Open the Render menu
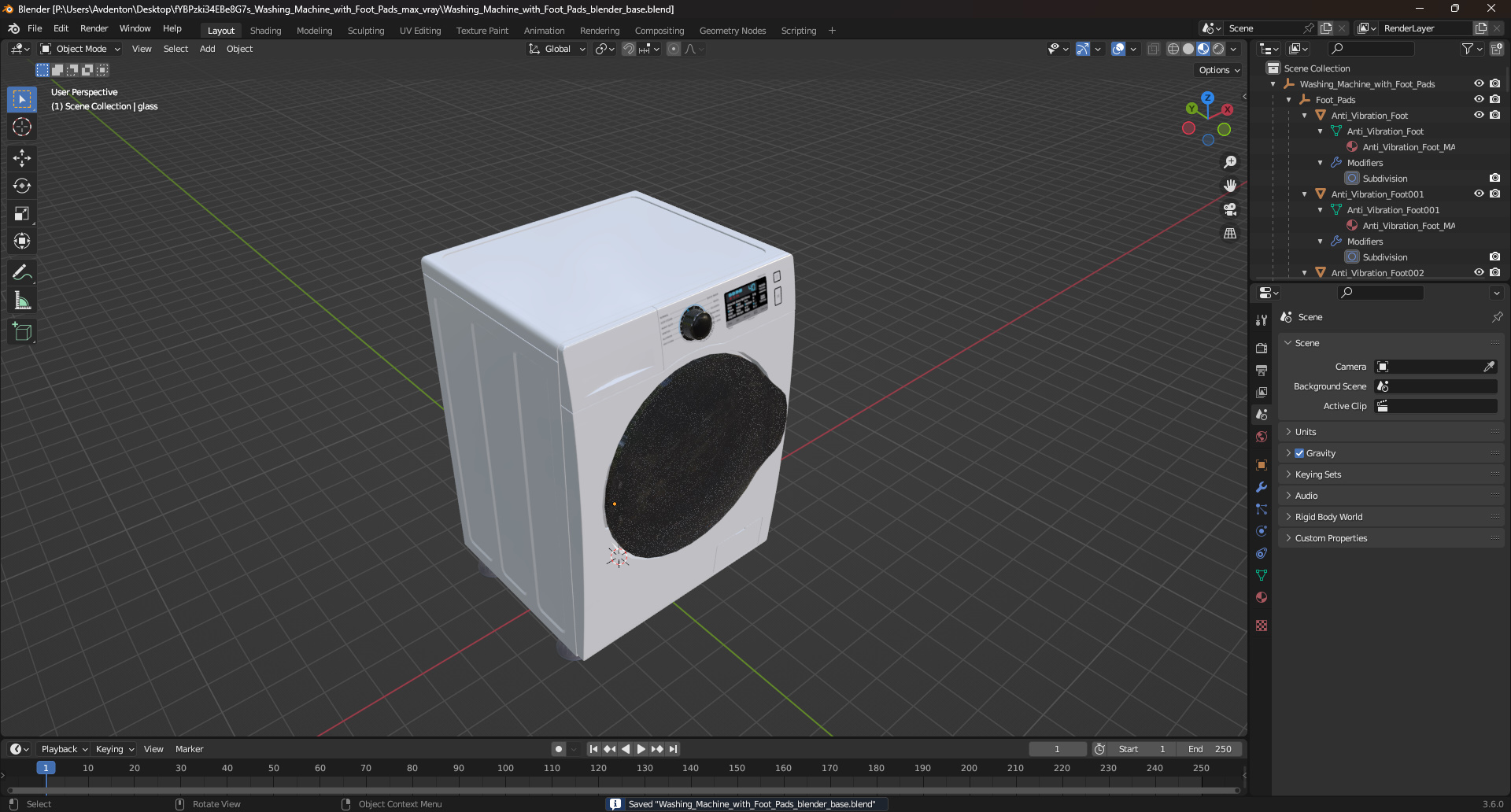1511x812 pixels. 94,28
